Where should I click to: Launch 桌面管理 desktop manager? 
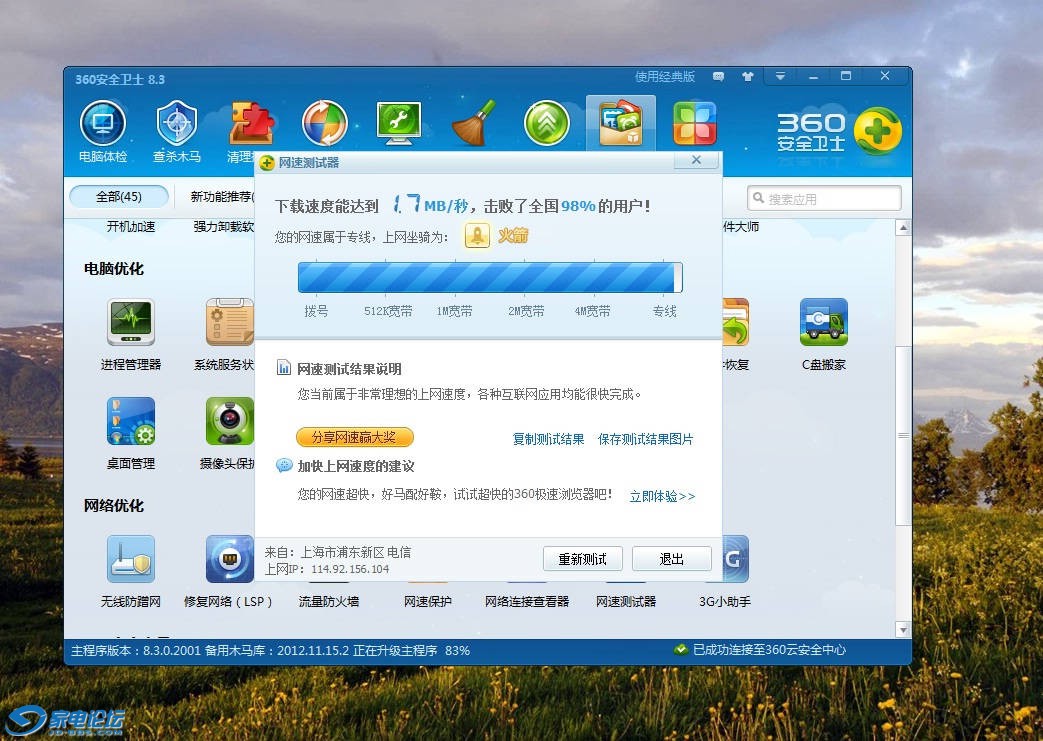(x=131, y=421)
